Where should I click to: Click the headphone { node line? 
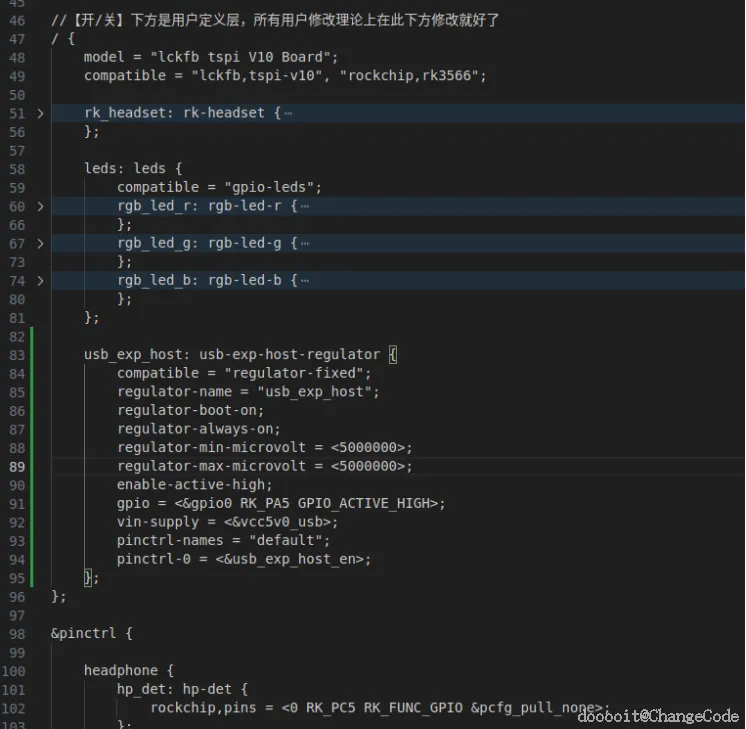(x=128, y=671)
